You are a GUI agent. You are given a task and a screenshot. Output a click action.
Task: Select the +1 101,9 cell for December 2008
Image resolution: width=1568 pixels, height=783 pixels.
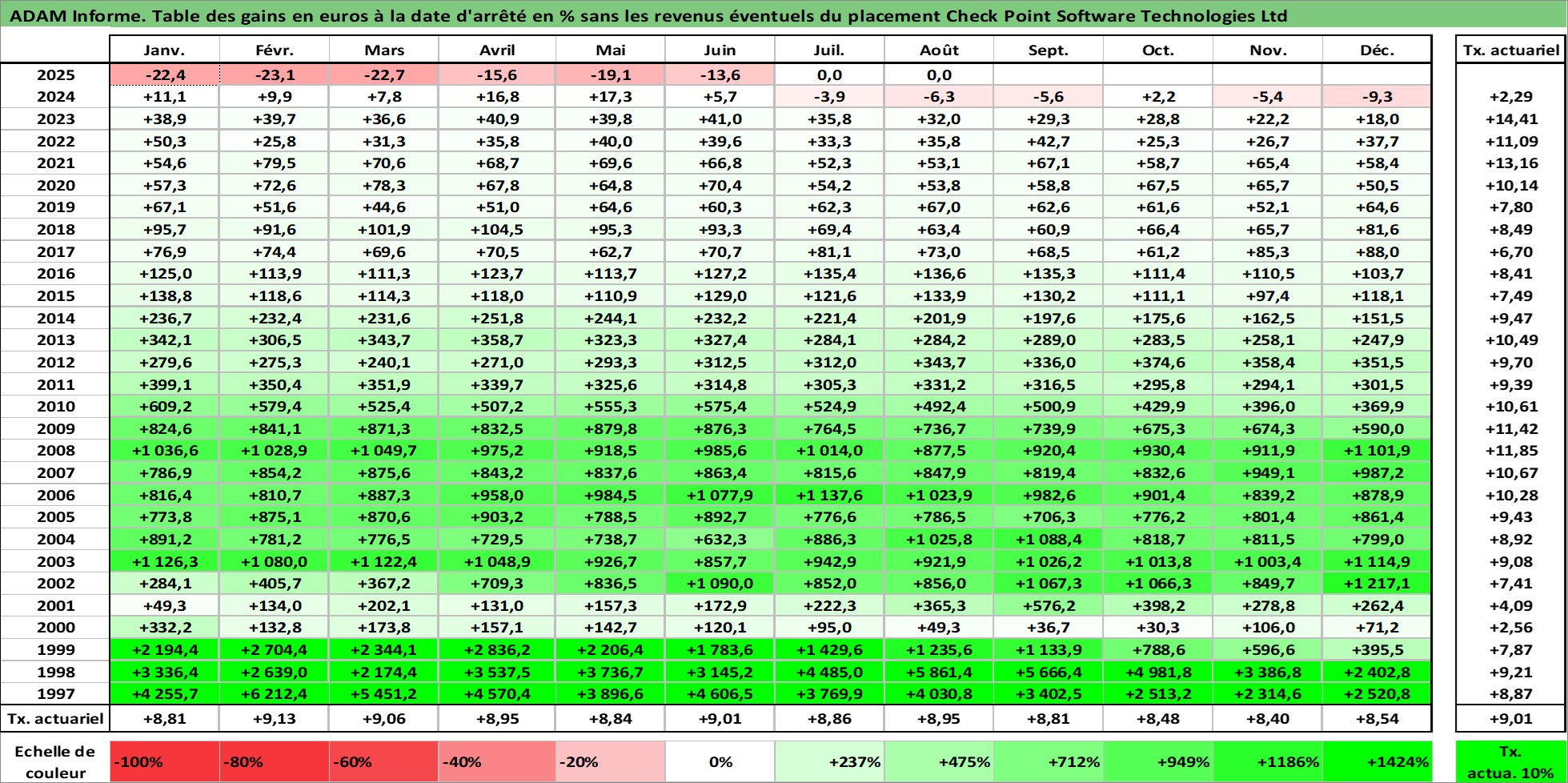coord(1377,451)
